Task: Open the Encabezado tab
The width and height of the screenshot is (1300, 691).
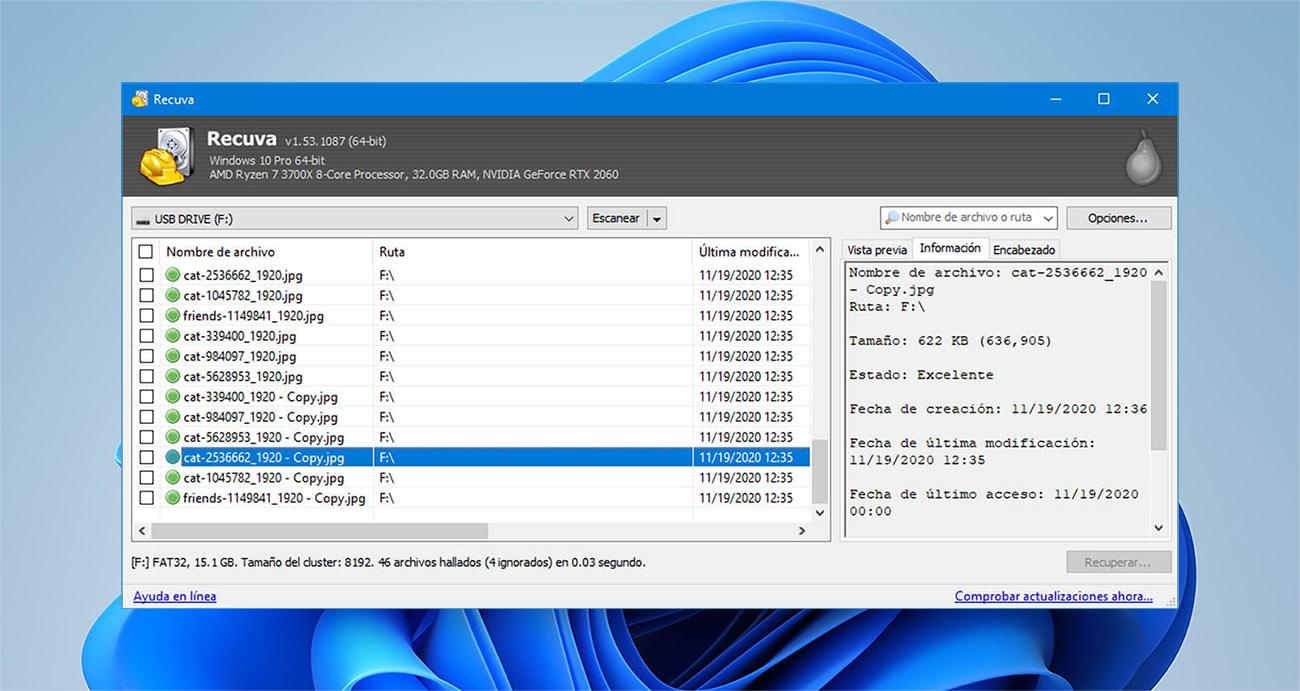Action: 1023,248
